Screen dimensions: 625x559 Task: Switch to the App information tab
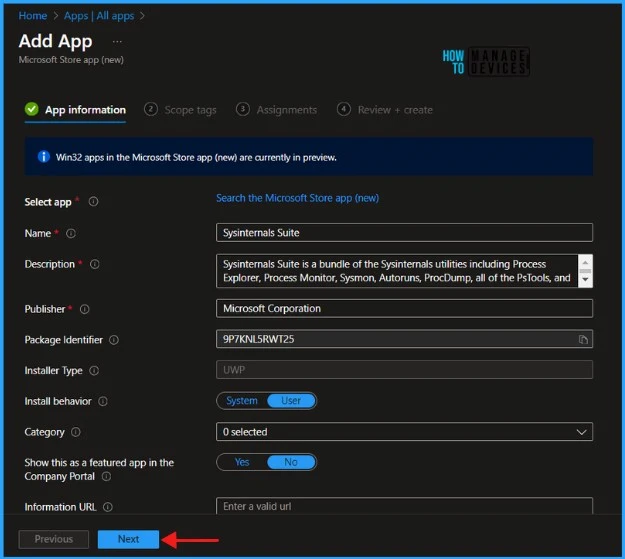point(75,110)
